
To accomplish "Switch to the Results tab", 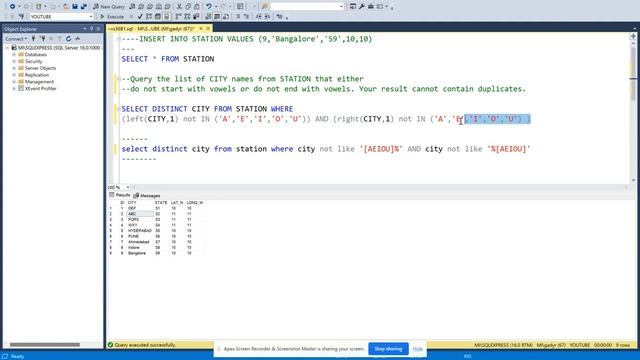I will (x=120, y=196).
